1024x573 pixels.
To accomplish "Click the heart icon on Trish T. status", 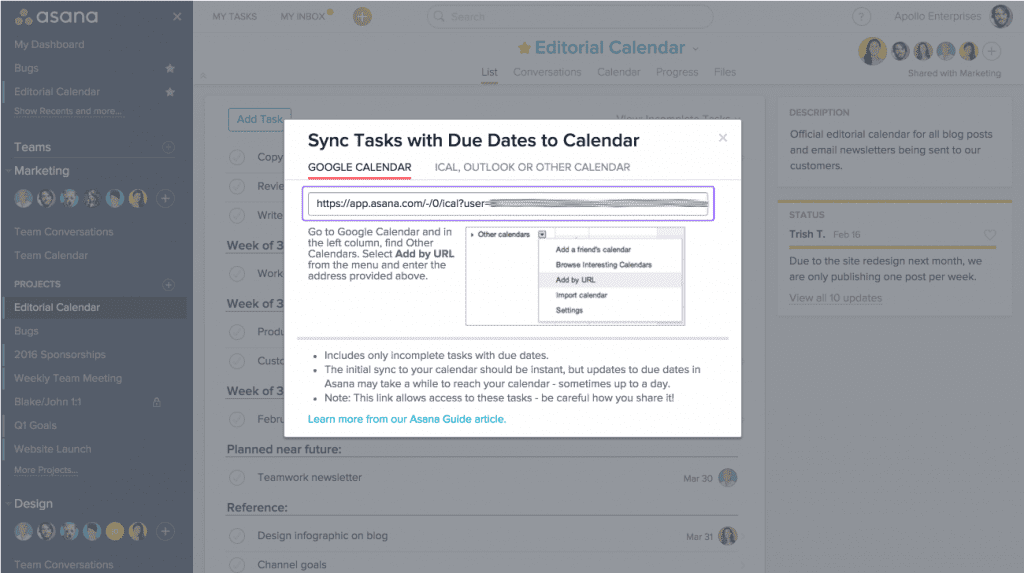I will pos(990,235).
